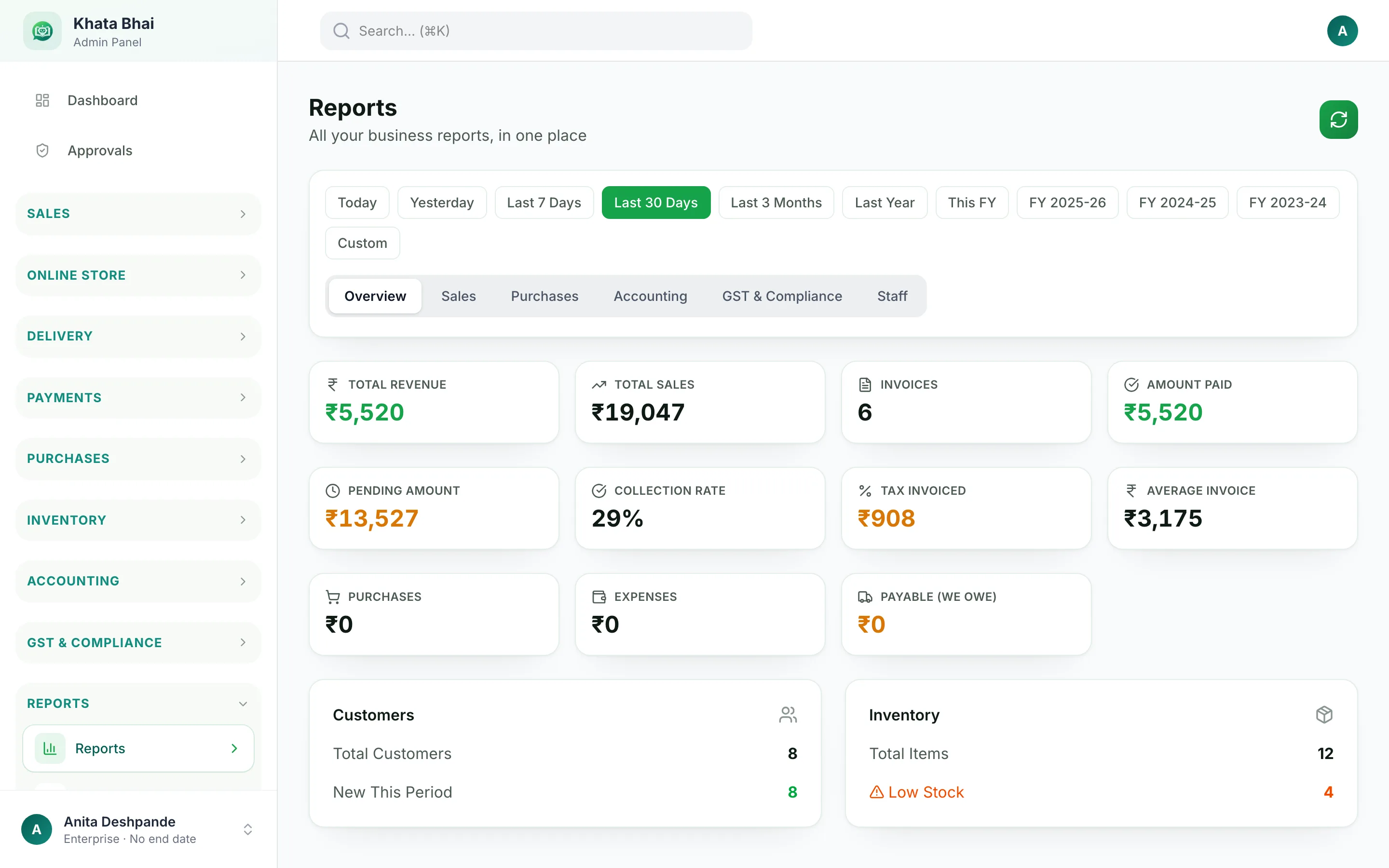Click the percent icon on Tax Invoiced
This screenshot has height=868, width=1389.
coord(865,491)
